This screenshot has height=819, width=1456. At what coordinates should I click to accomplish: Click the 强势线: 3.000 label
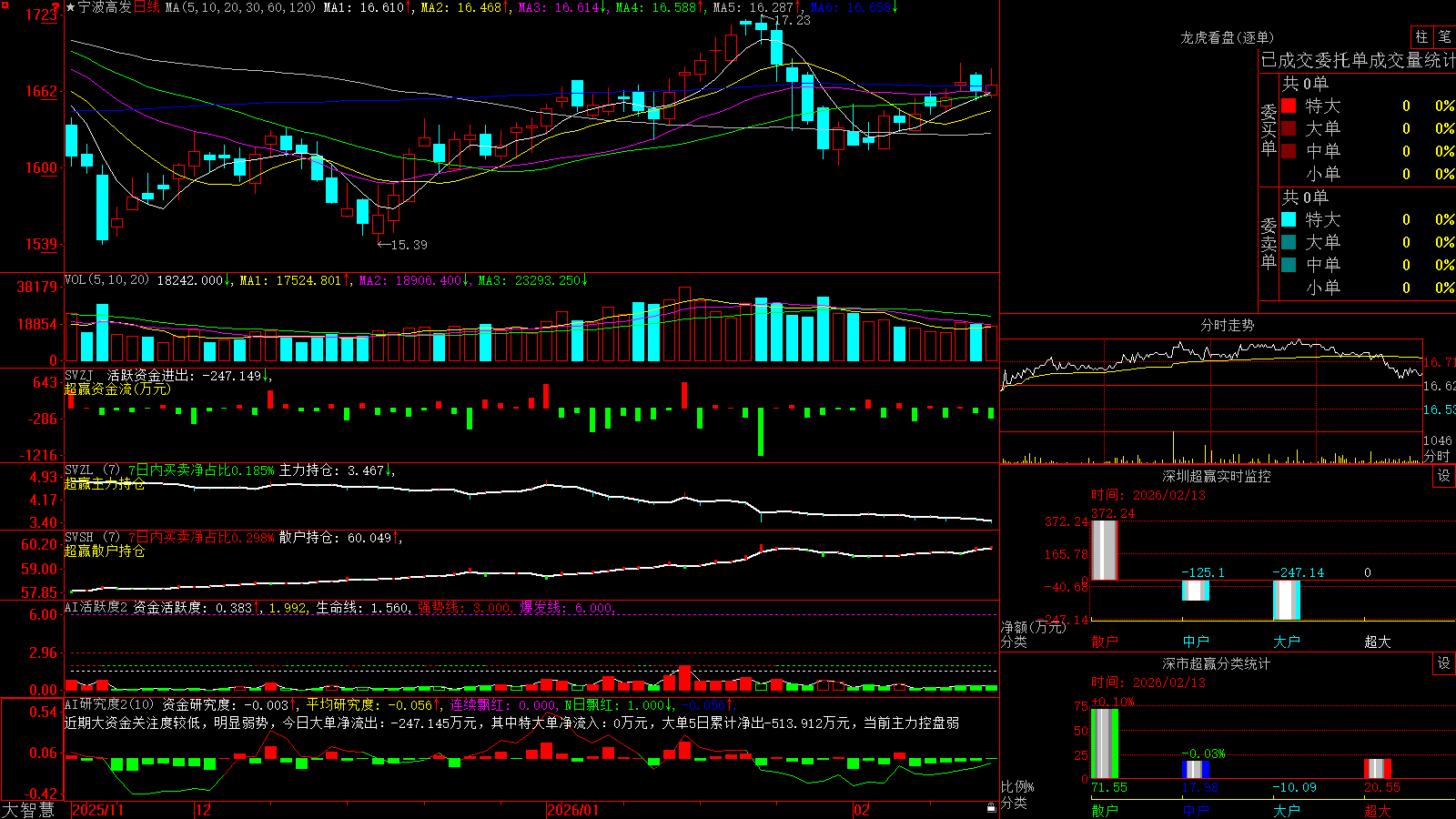464,608
